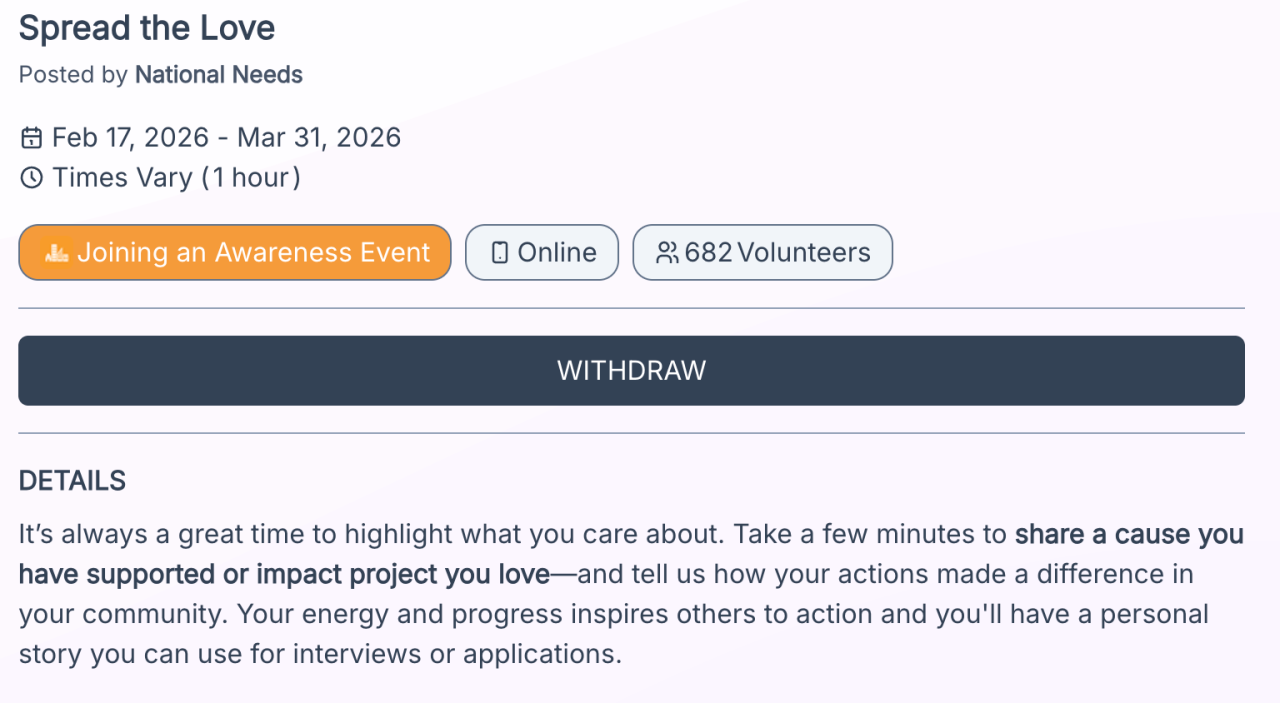This screenshot has width=1280, height=703.
Task: Click the clock icon beside Times Vary
Action: click(32, 178)
